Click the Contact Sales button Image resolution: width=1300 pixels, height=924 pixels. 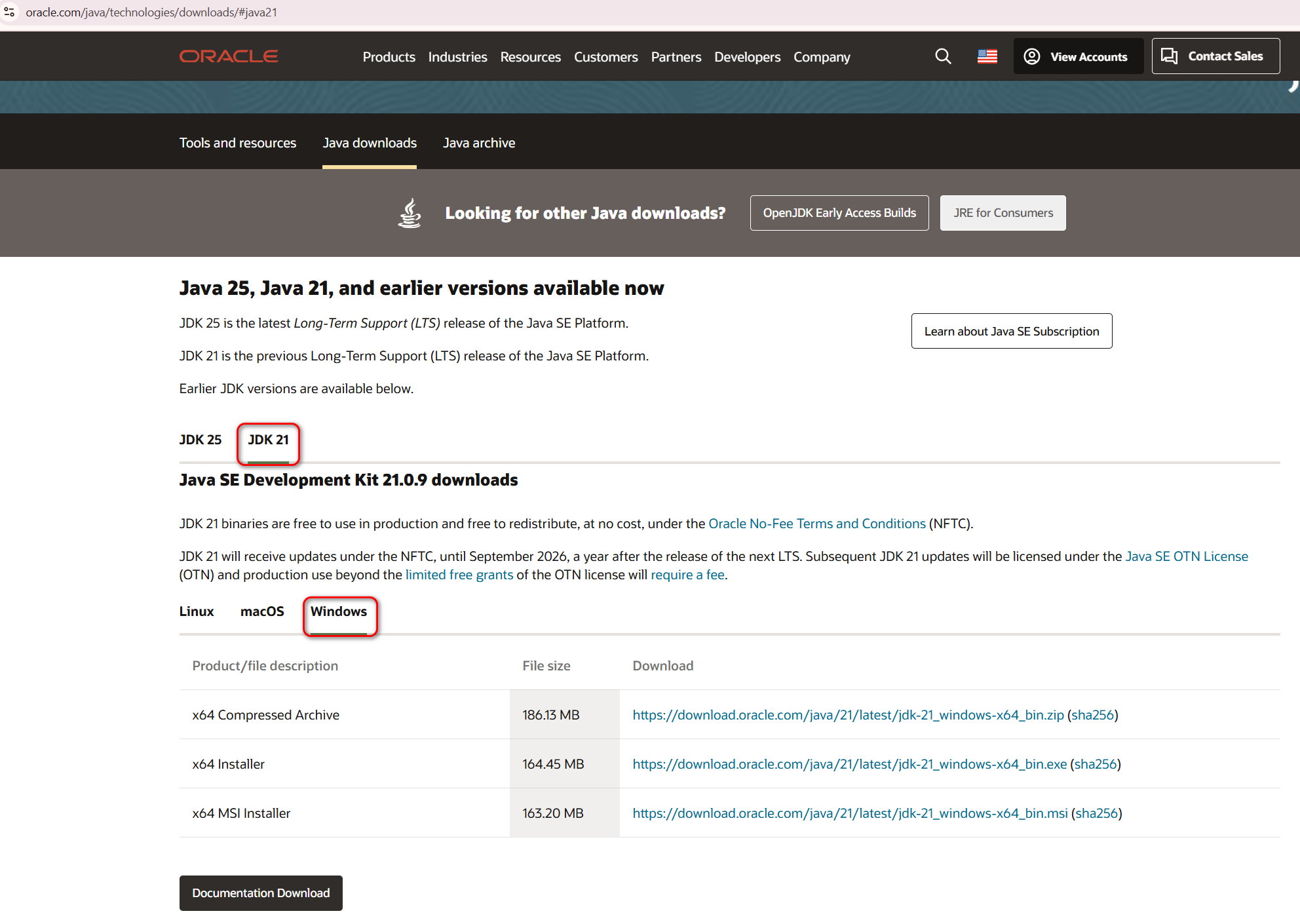(x=1215, y=56)
